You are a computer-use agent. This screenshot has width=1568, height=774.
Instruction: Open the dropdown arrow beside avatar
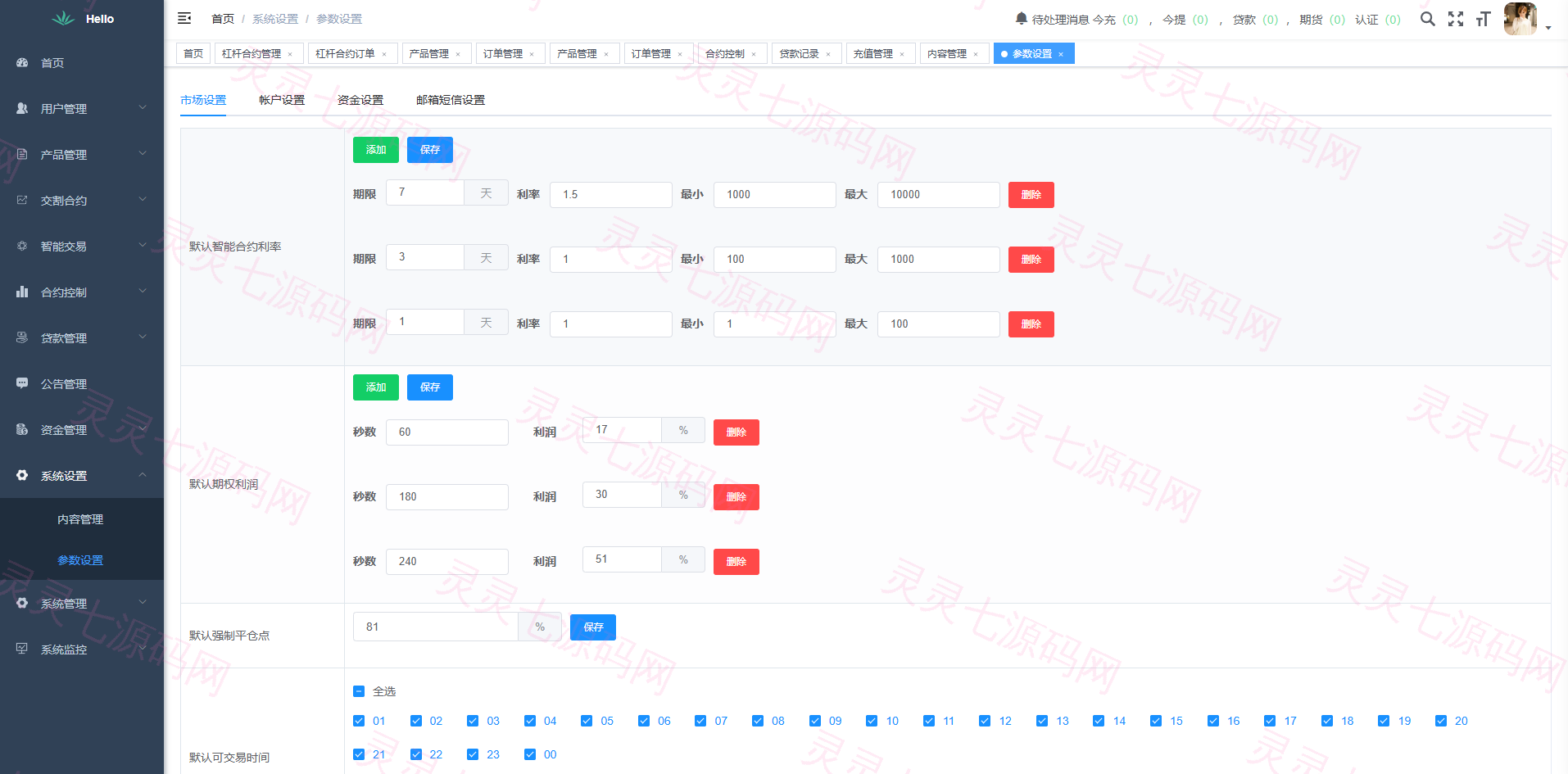click(1548, 28)
